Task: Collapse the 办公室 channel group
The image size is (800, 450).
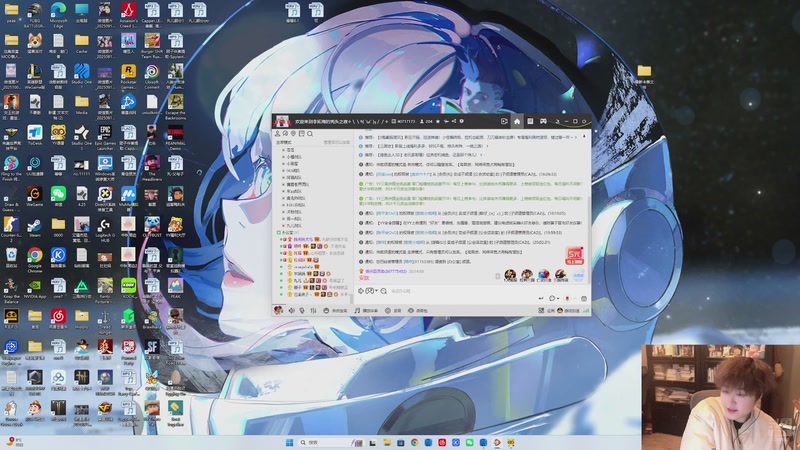Action: pyautogui.click(x=279, y=232)
